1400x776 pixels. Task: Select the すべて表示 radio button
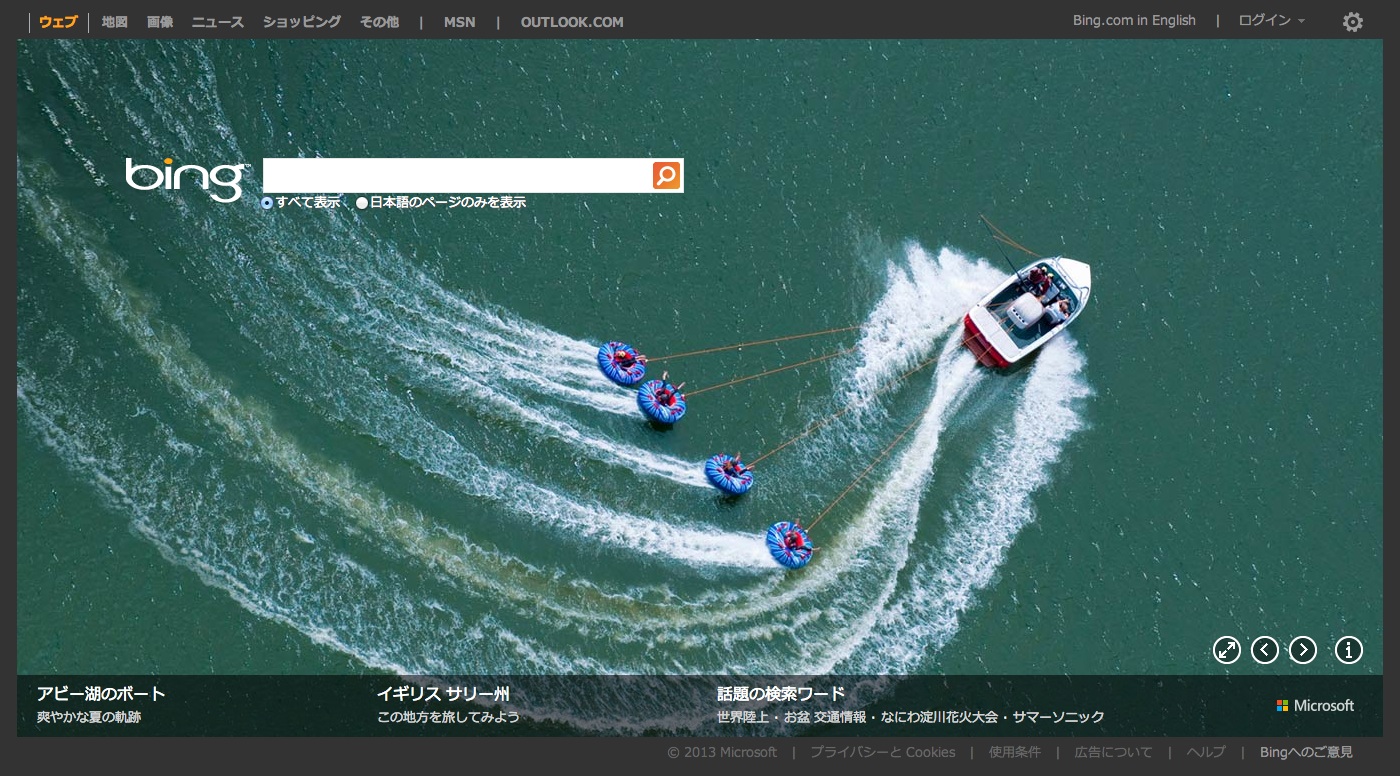(x=267, y=203)
